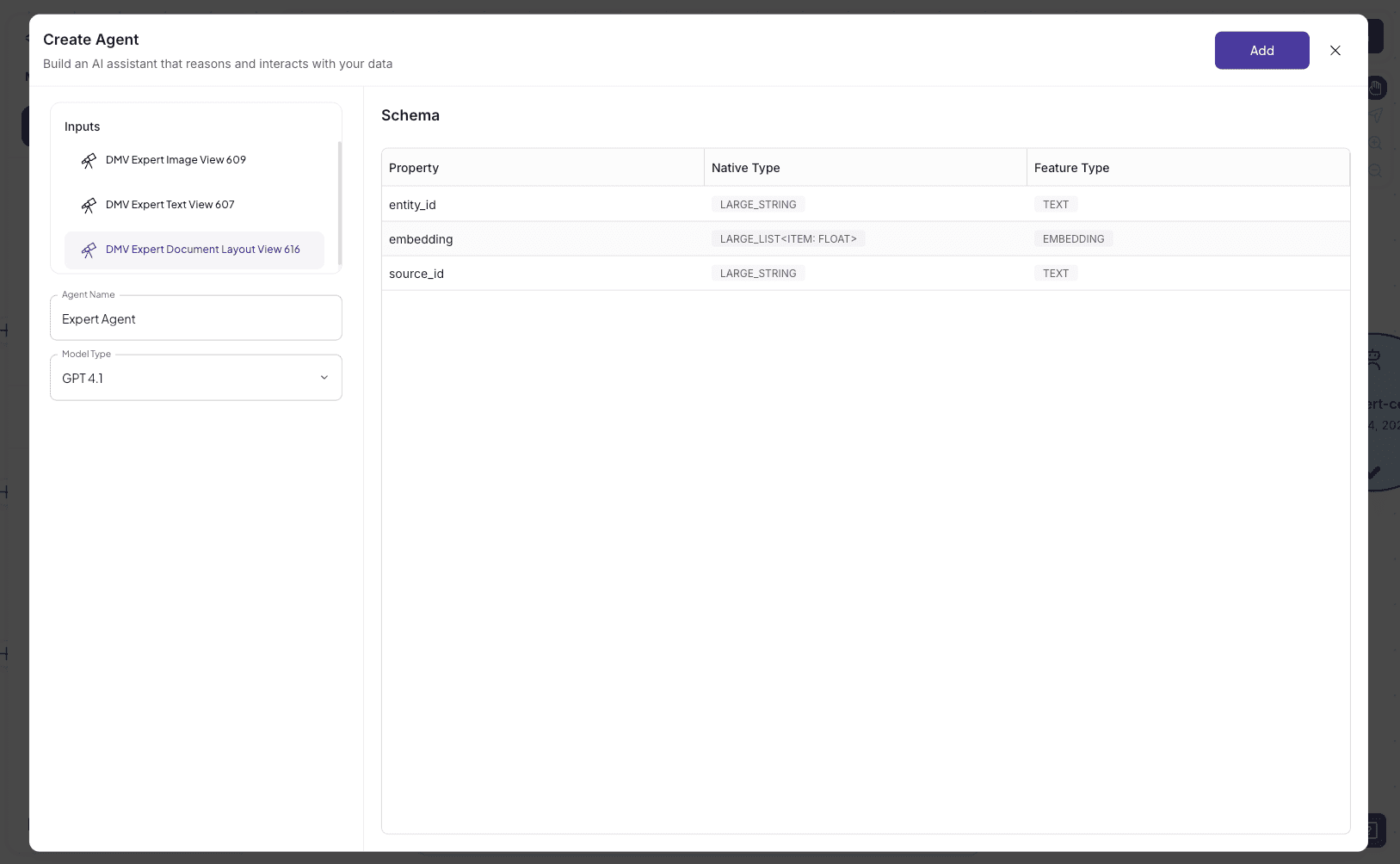Open the Model Type dropdown
Viewport: 1400px width, 864px height.
point(196,378)
